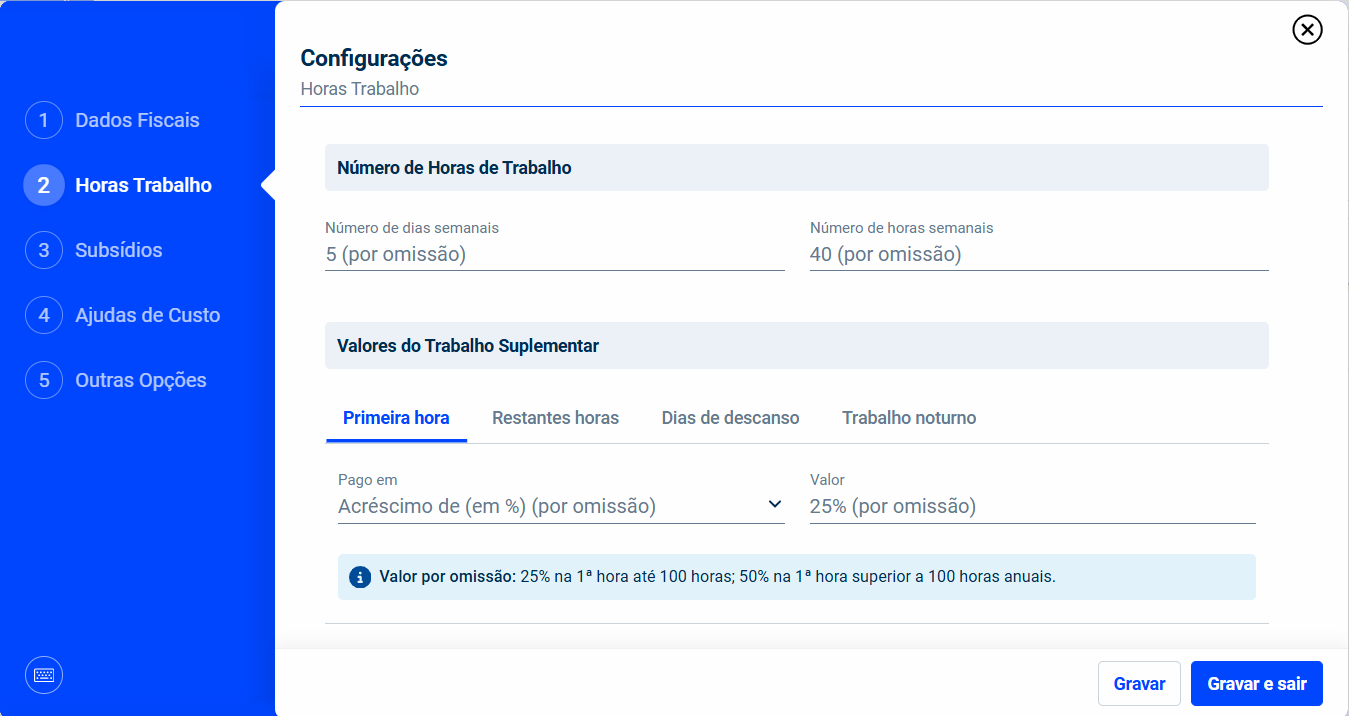Viewport: 1349px width, 716px height.
Task: Click the Gravar button
Action: tap(1139, 684)
